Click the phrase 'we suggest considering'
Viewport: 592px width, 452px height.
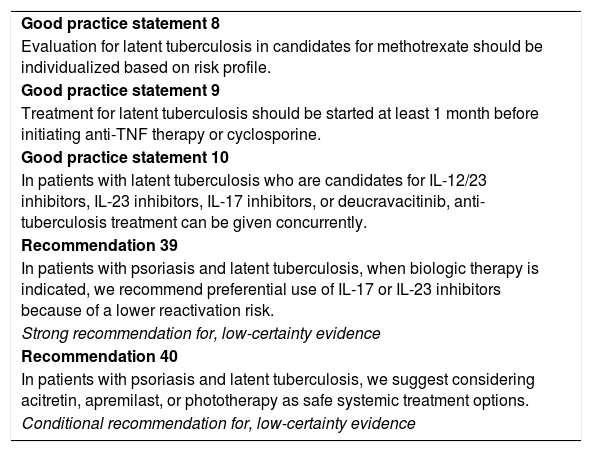450,379
